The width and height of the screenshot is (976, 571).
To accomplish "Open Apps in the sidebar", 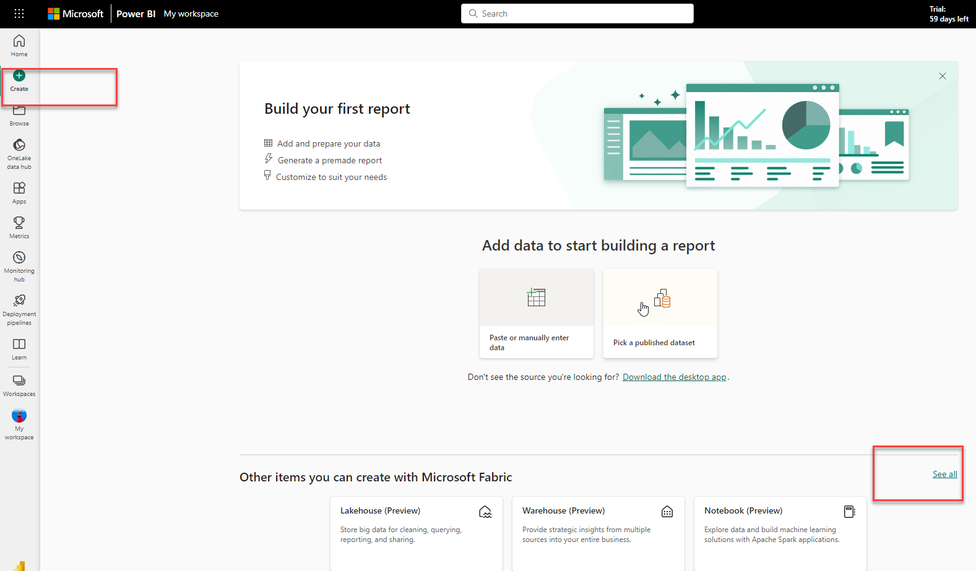I will (19, 193).
